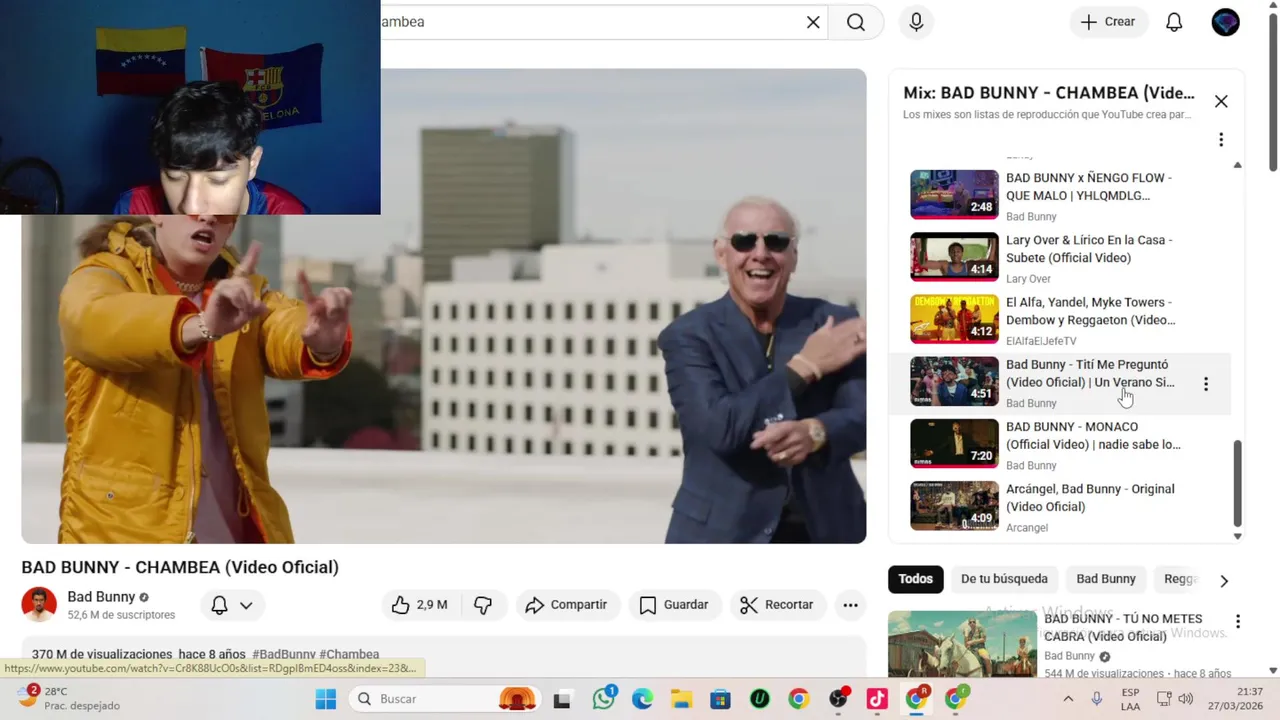Like the video with 2,9 M
Screen dimensions: 1280x720
coord(418,605)
